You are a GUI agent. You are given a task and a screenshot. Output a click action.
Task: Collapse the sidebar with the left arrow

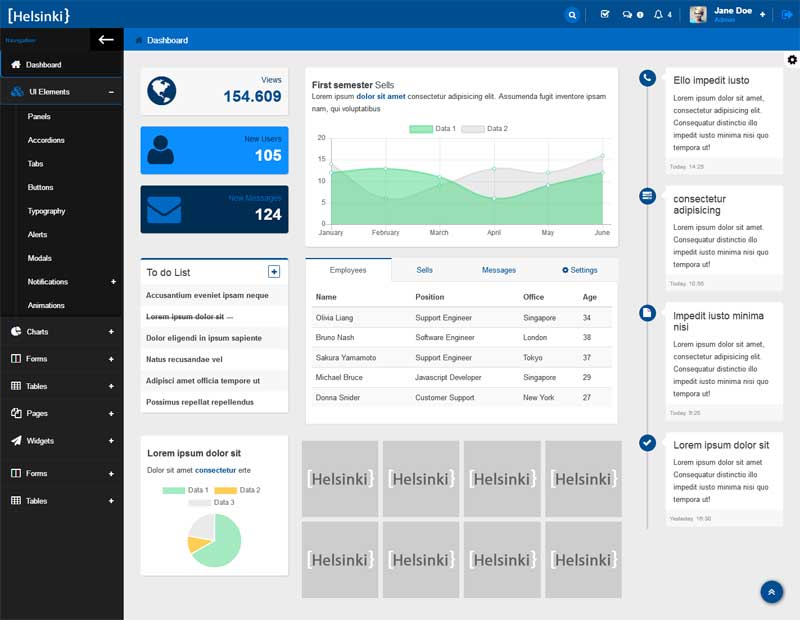pos(105,40)
